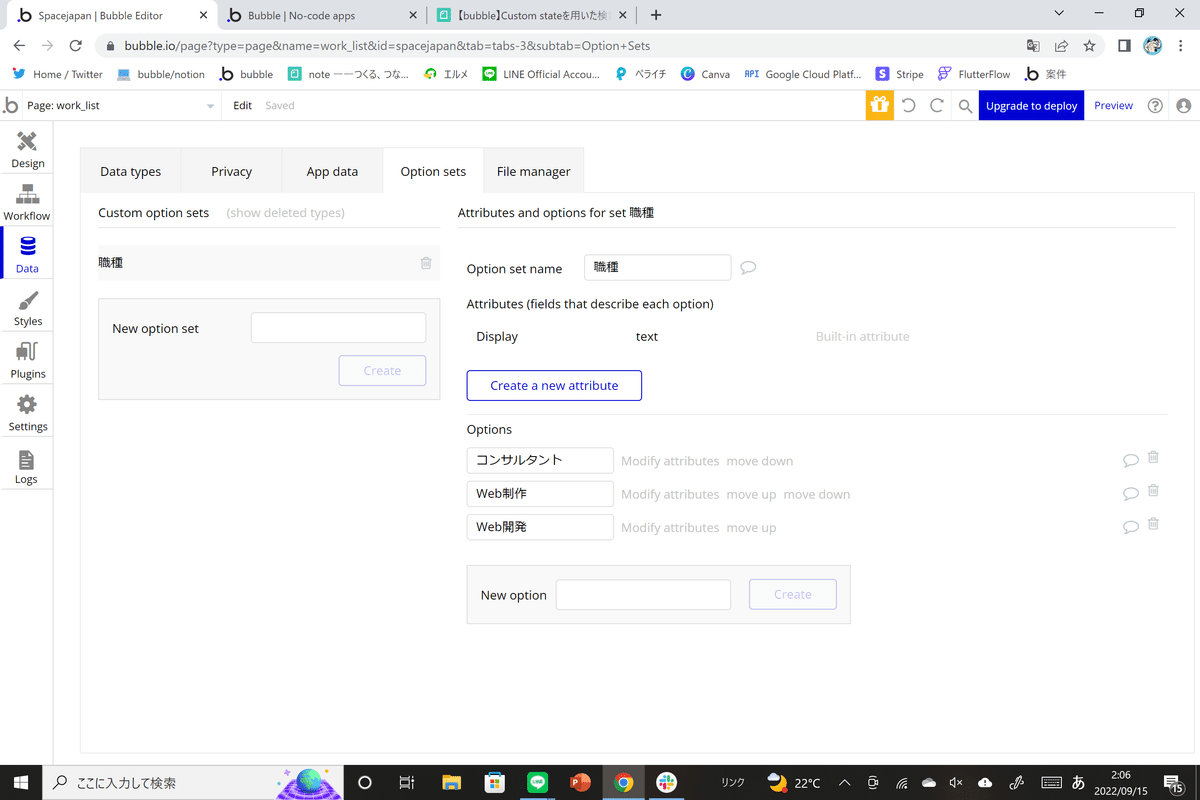Open the Design tab in sidebar

pos(27,149)
